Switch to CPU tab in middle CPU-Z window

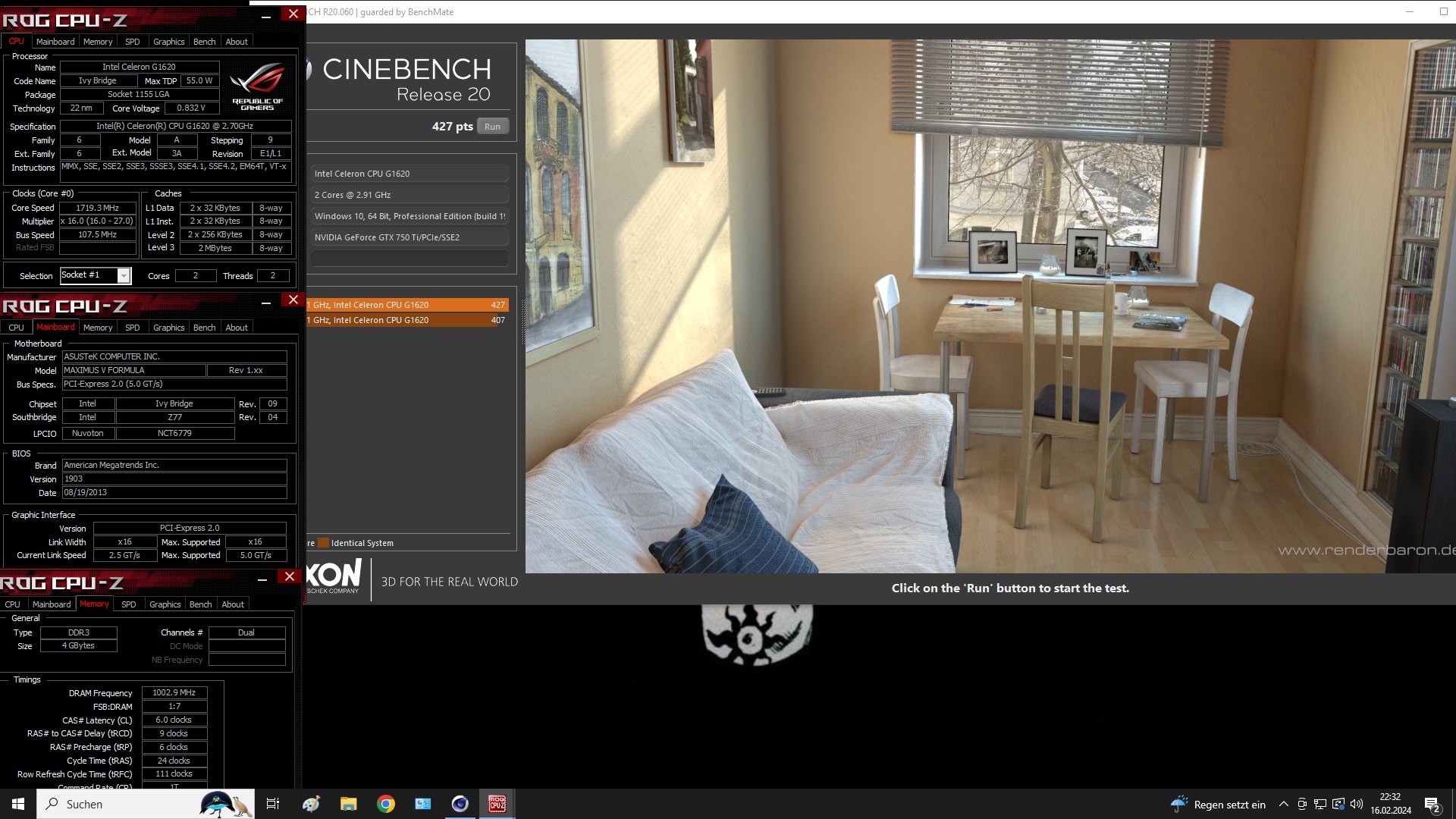(16, 328)
